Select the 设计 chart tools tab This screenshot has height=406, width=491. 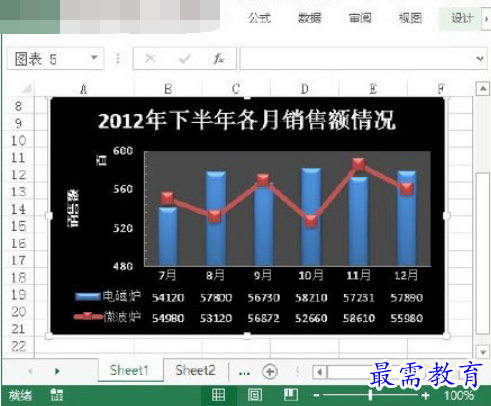point(461,18)
